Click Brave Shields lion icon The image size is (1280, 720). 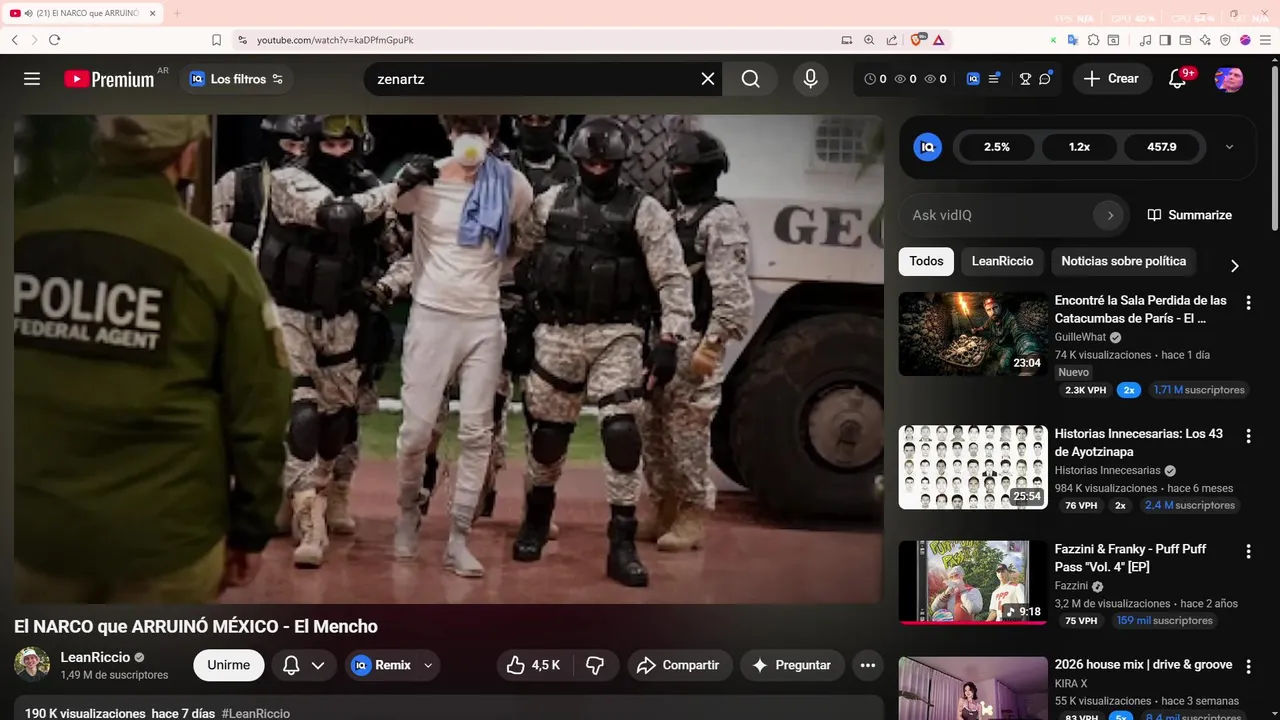tap(917, 40)
